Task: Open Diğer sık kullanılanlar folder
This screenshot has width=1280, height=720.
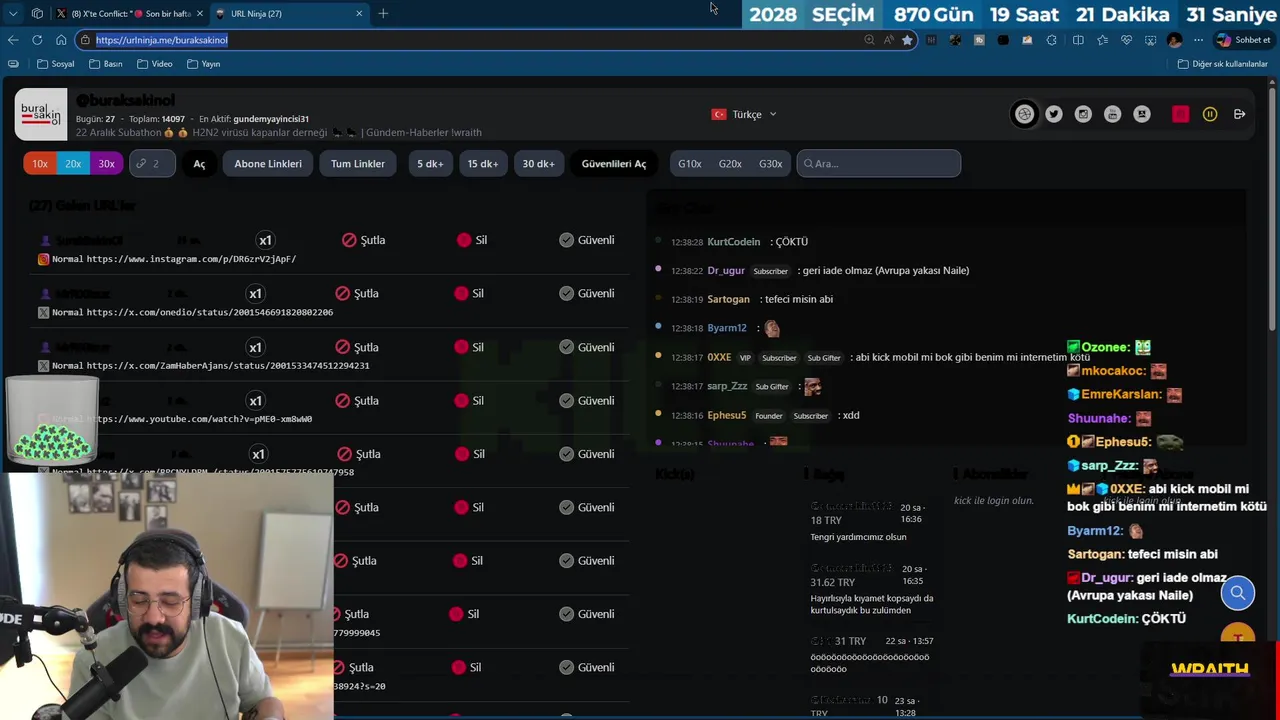Action: [x=1222, y=64]
